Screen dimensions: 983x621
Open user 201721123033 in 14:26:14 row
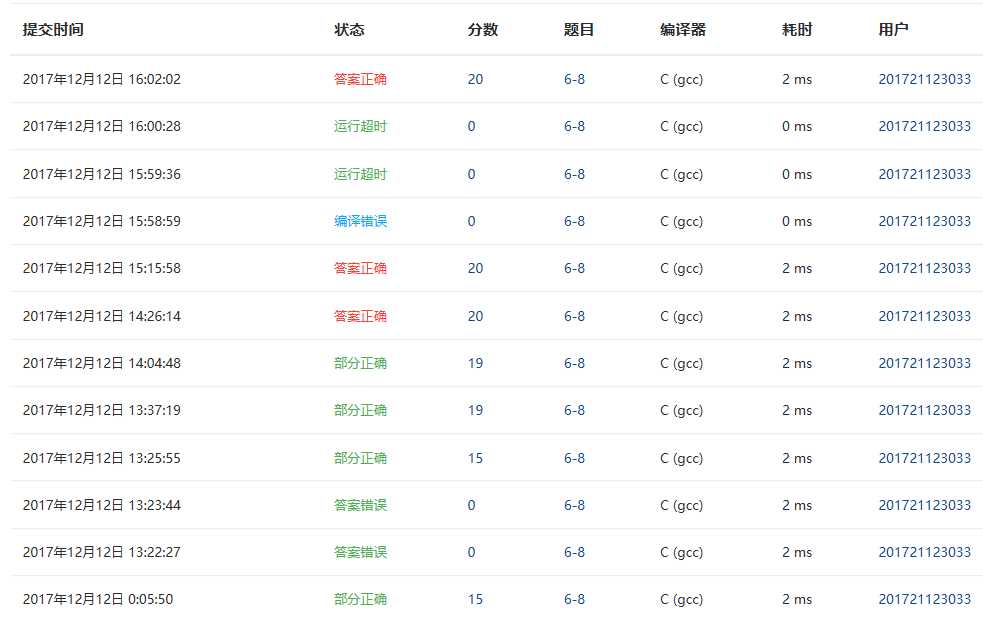925,316
